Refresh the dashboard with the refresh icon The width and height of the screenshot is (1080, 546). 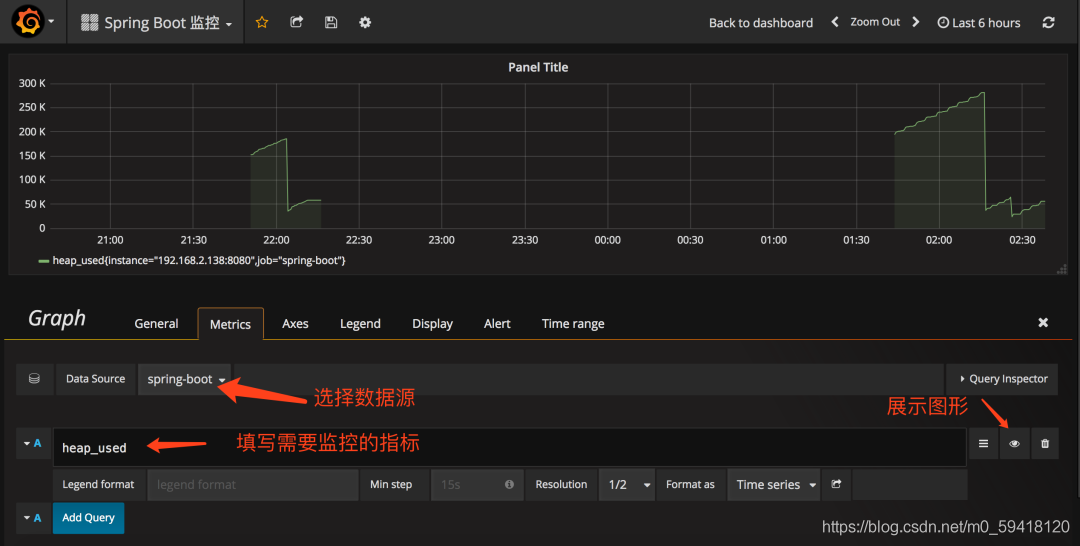coord(1048,22)
